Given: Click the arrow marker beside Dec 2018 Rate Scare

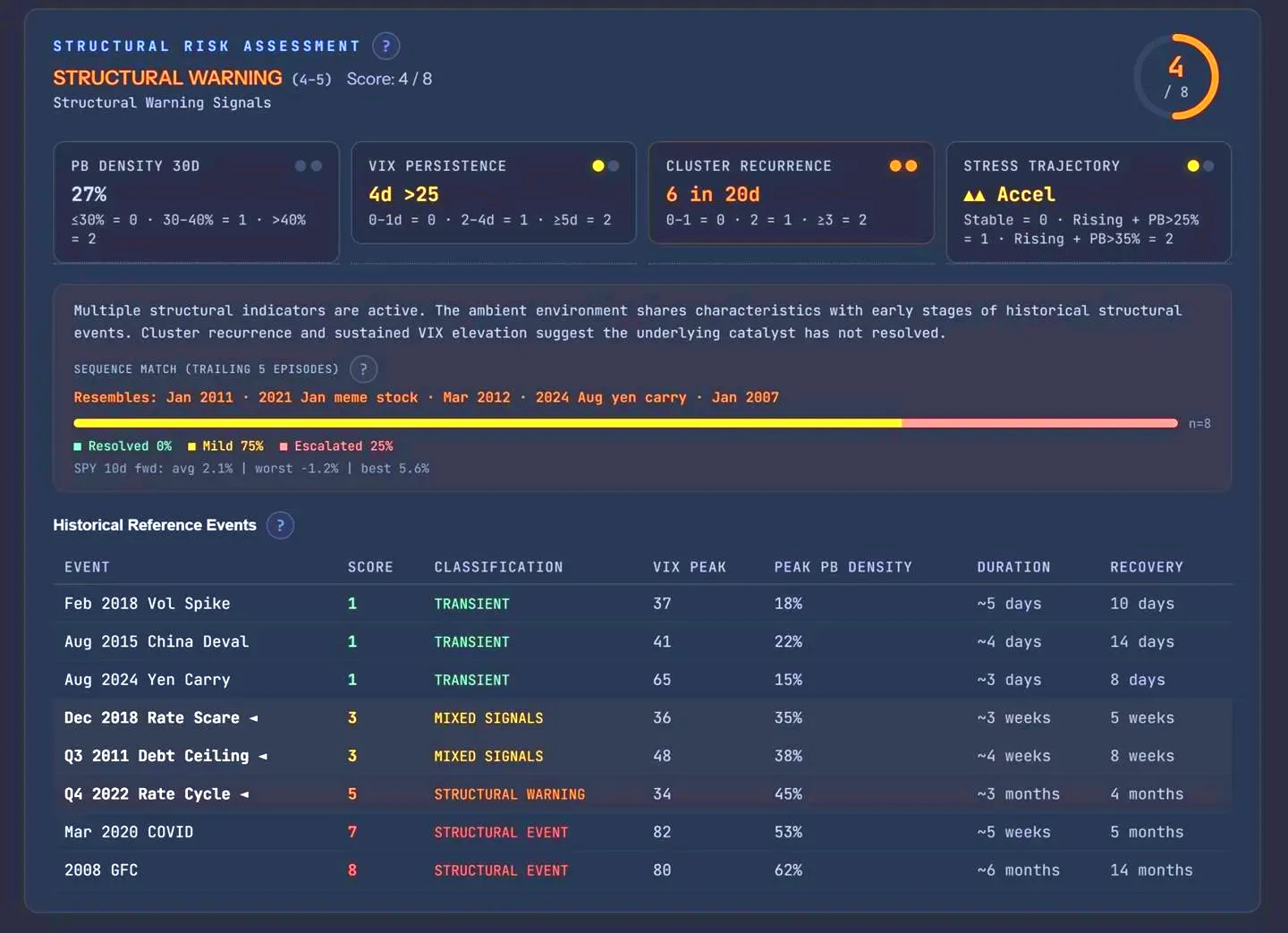Looking at the screenshot, I should 254,718.
